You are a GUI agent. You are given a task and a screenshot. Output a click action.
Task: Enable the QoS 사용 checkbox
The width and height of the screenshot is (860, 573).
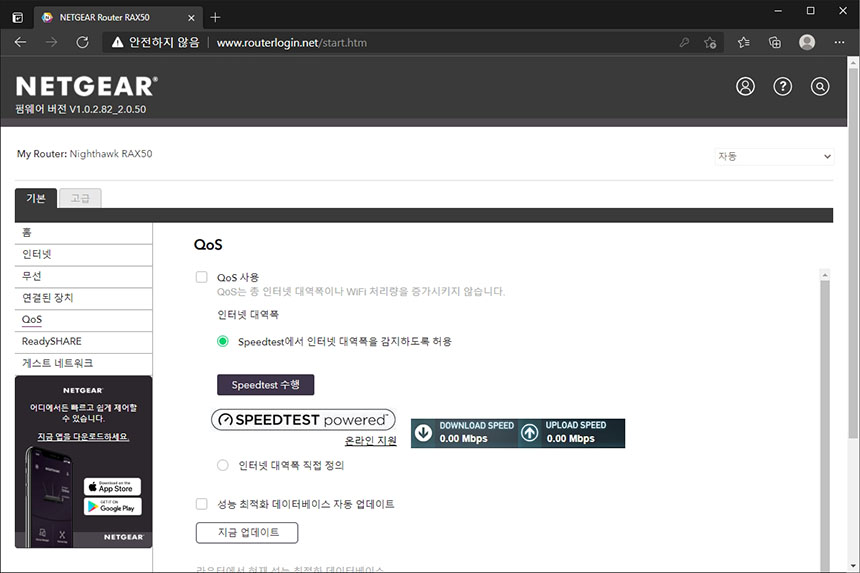202,277
